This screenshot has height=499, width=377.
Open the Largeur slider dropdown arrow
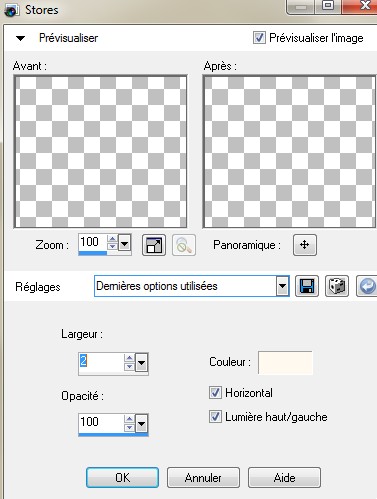coord(141,362)
